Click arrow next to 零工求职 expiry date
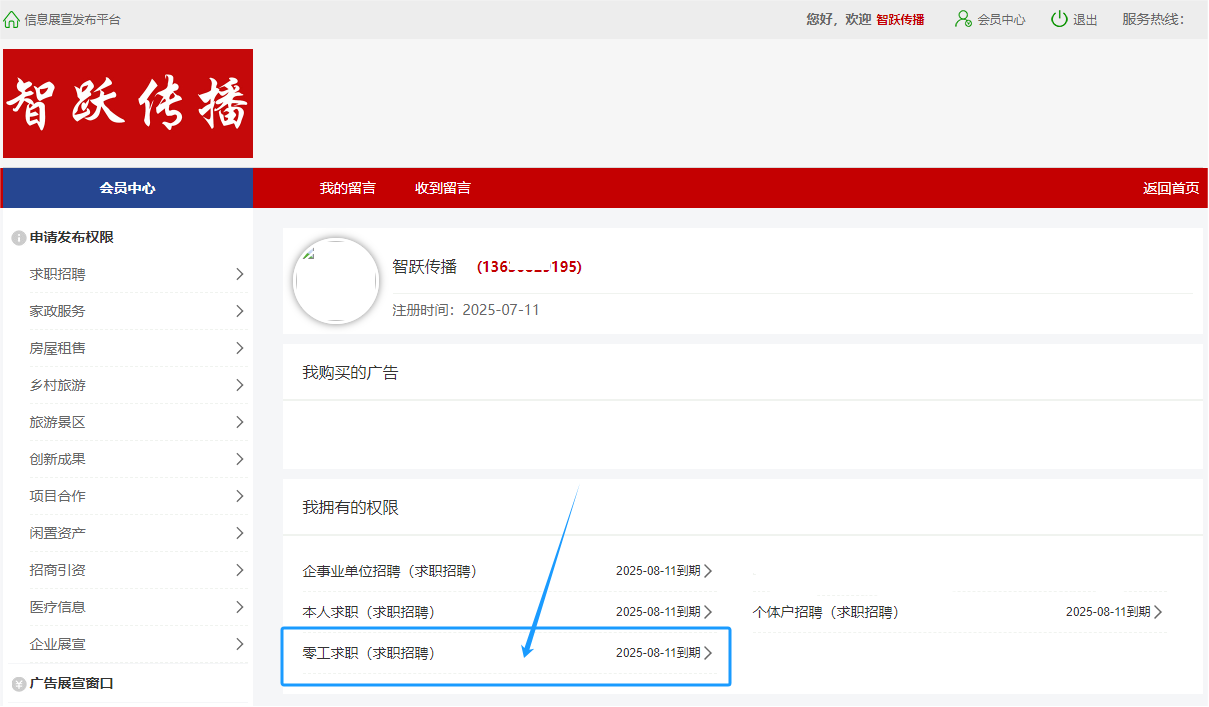This screenshot has width=1209, height=707. (x=708, y=653)
